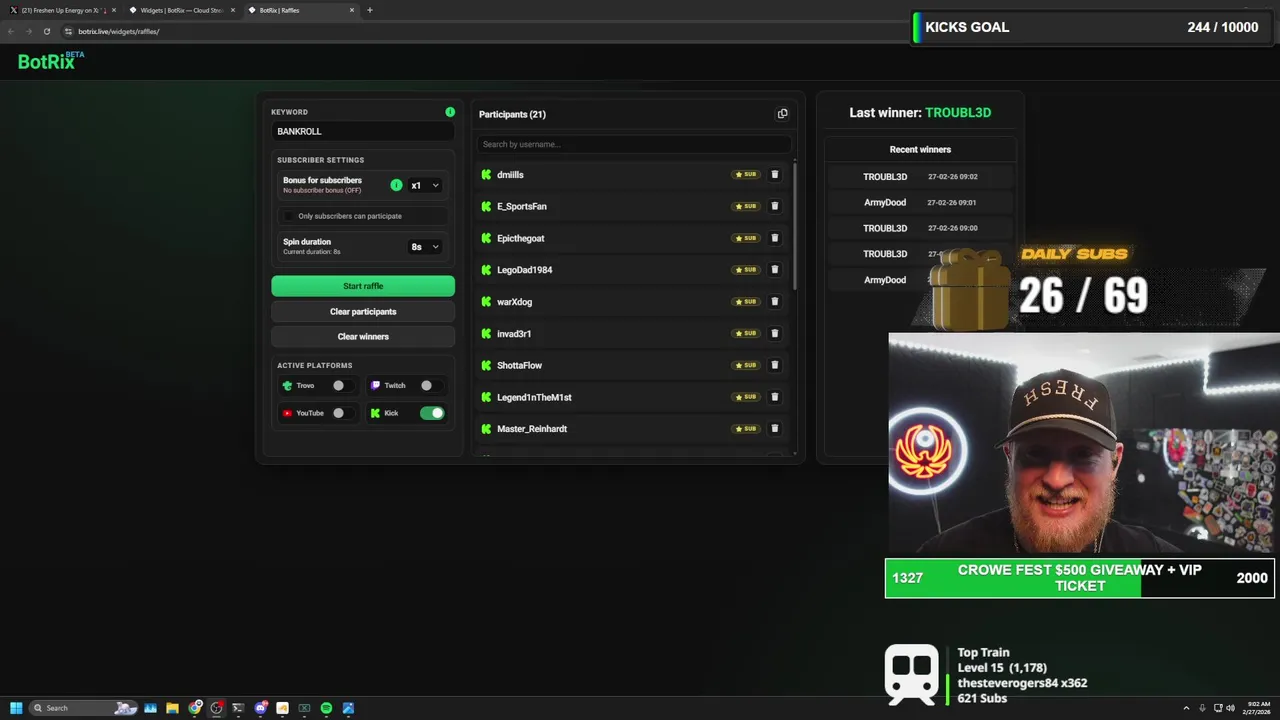Remove E_SportsFan using its trash icon
Screen dimensions: 1280x720
point(774,206)
